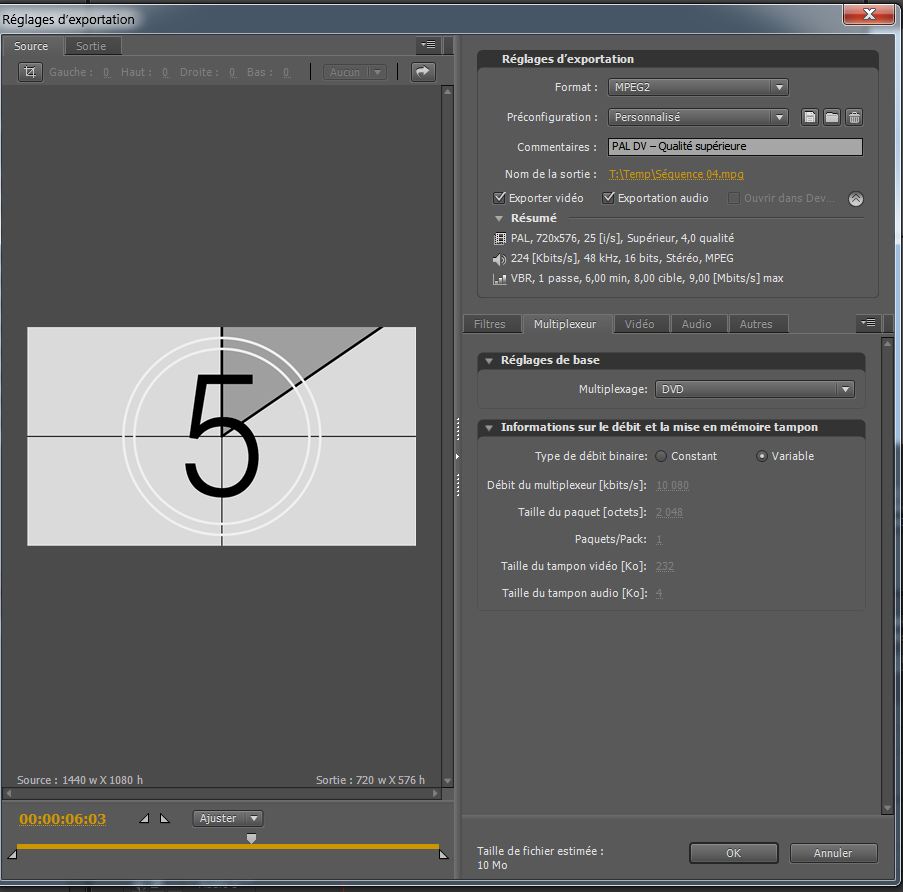The height and width of the screenshot is (892, 903).
Task: Toggle the Exportation audio checkbox
Action: click(x=608, y=198)
